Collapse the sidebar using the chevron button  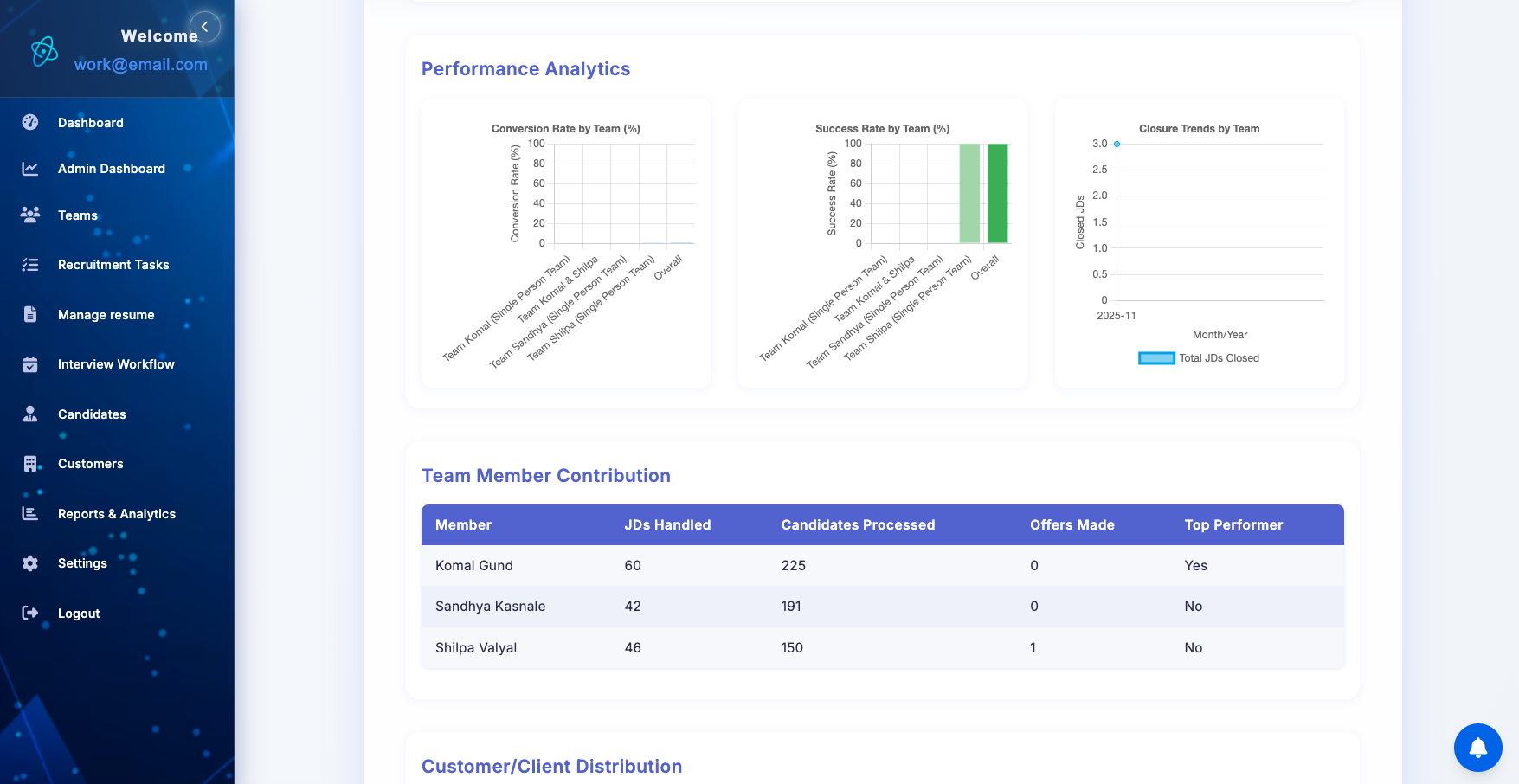pyautogui.click(x=205, y=27)
